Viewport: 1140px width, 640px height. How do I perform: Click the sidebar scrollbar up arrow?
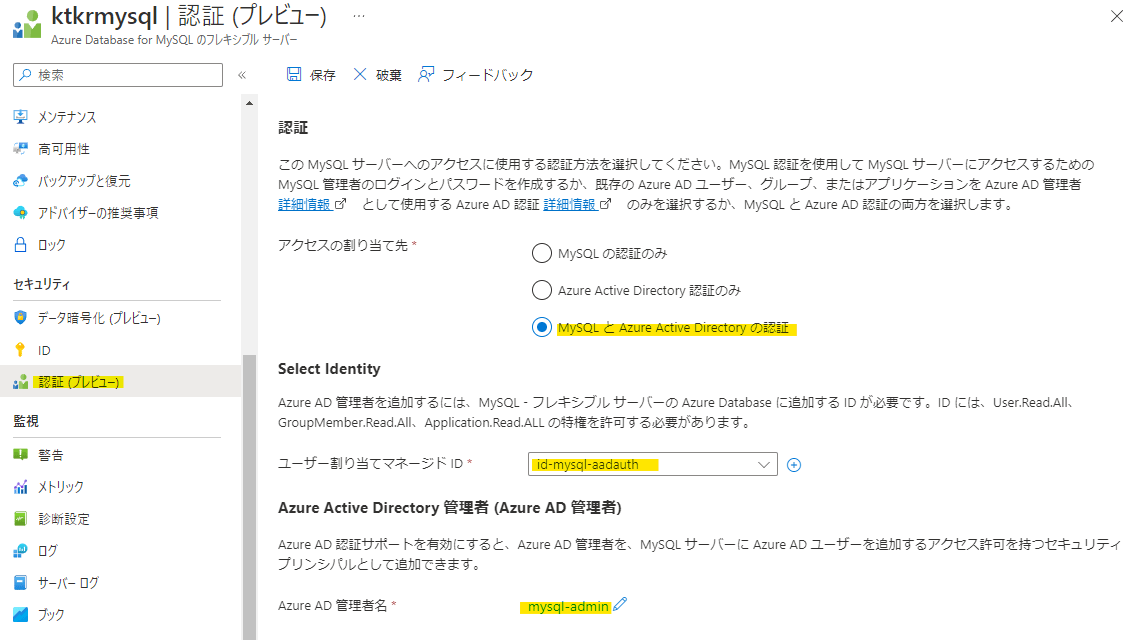tap(249, 103)
